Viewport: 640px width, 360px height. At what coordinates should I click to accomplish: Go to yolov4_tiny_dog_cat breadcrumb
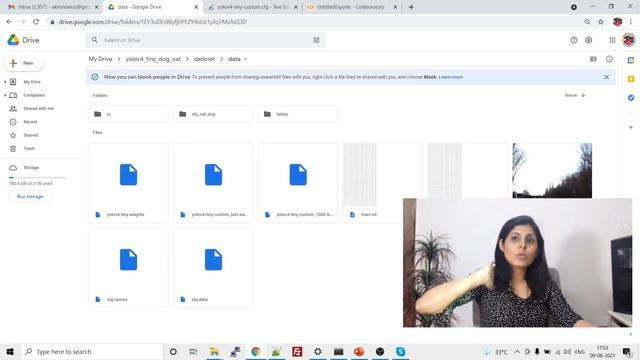153,59
